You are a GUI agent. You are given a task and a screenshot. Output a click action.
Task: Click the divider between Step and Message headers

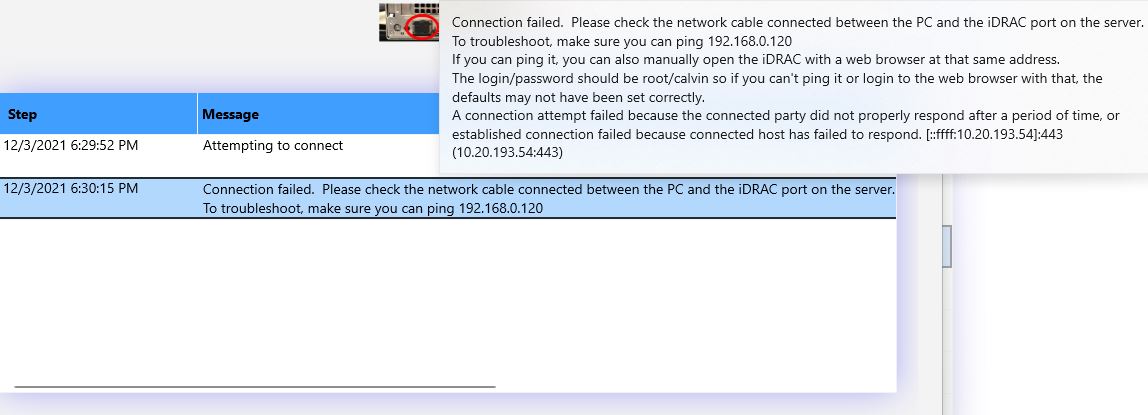[197, 114]
